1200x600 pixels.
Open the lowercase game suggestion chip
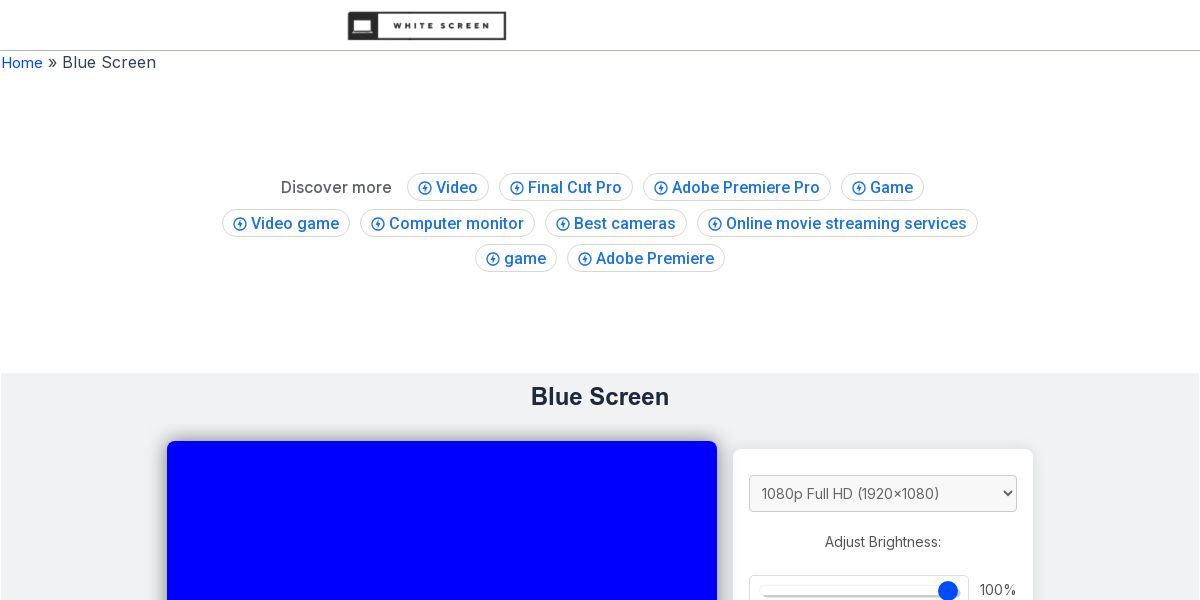pos(516,258)
